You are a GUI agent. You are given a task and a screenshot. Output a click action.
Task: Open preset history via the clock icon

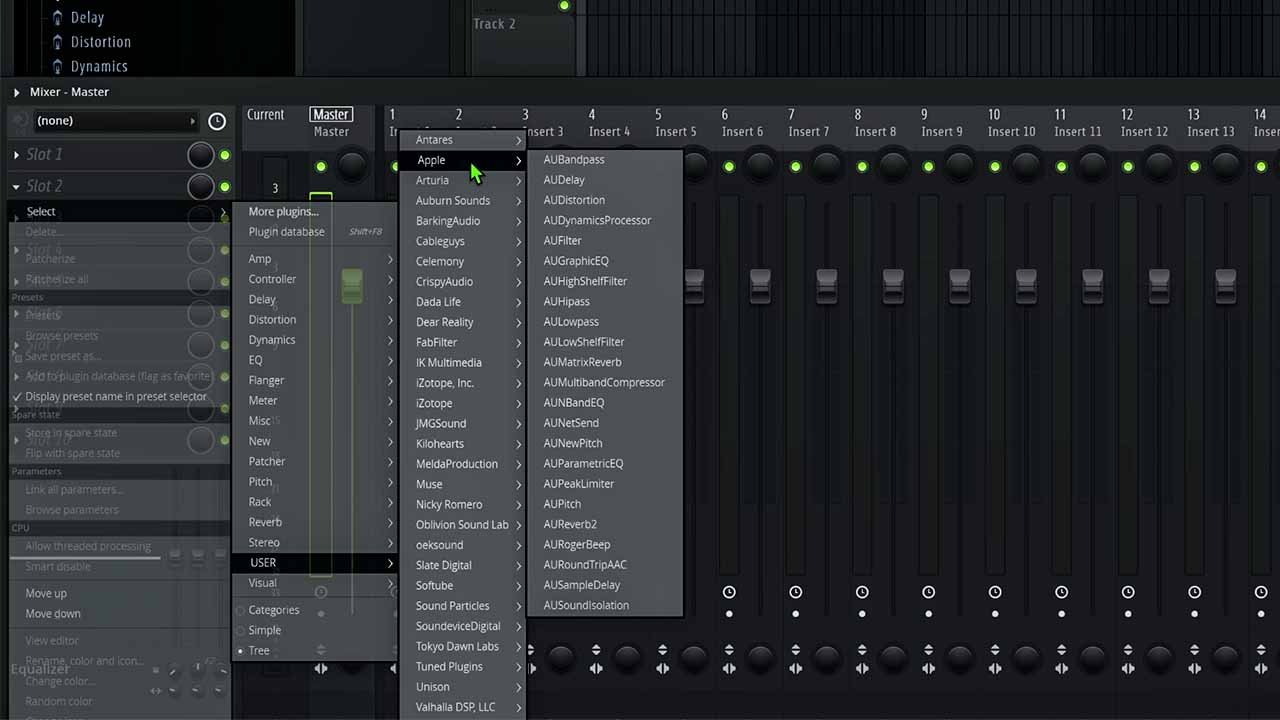(217, 120)
